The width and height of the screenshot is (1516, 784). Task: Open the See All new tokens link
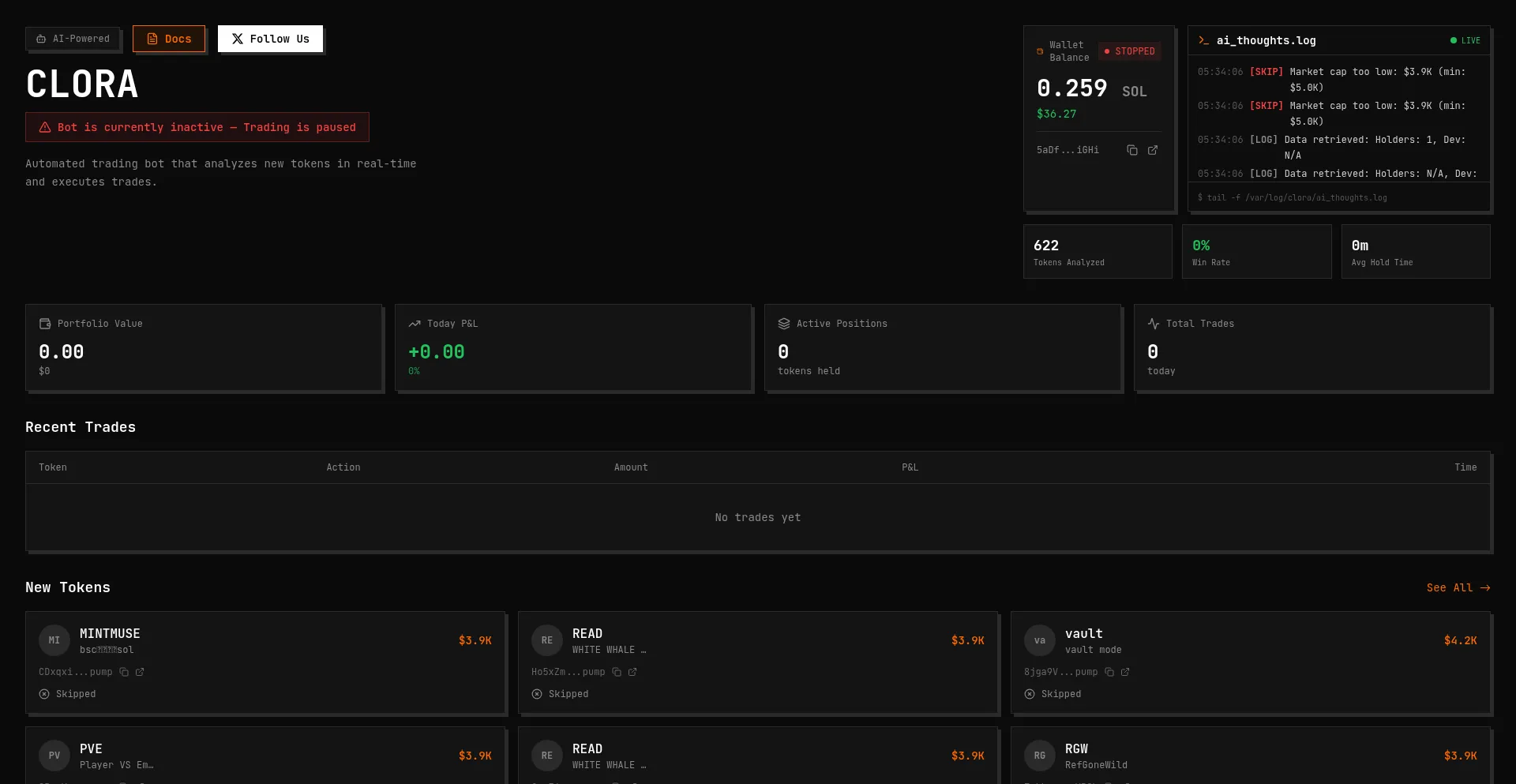tap(1458, 587)
